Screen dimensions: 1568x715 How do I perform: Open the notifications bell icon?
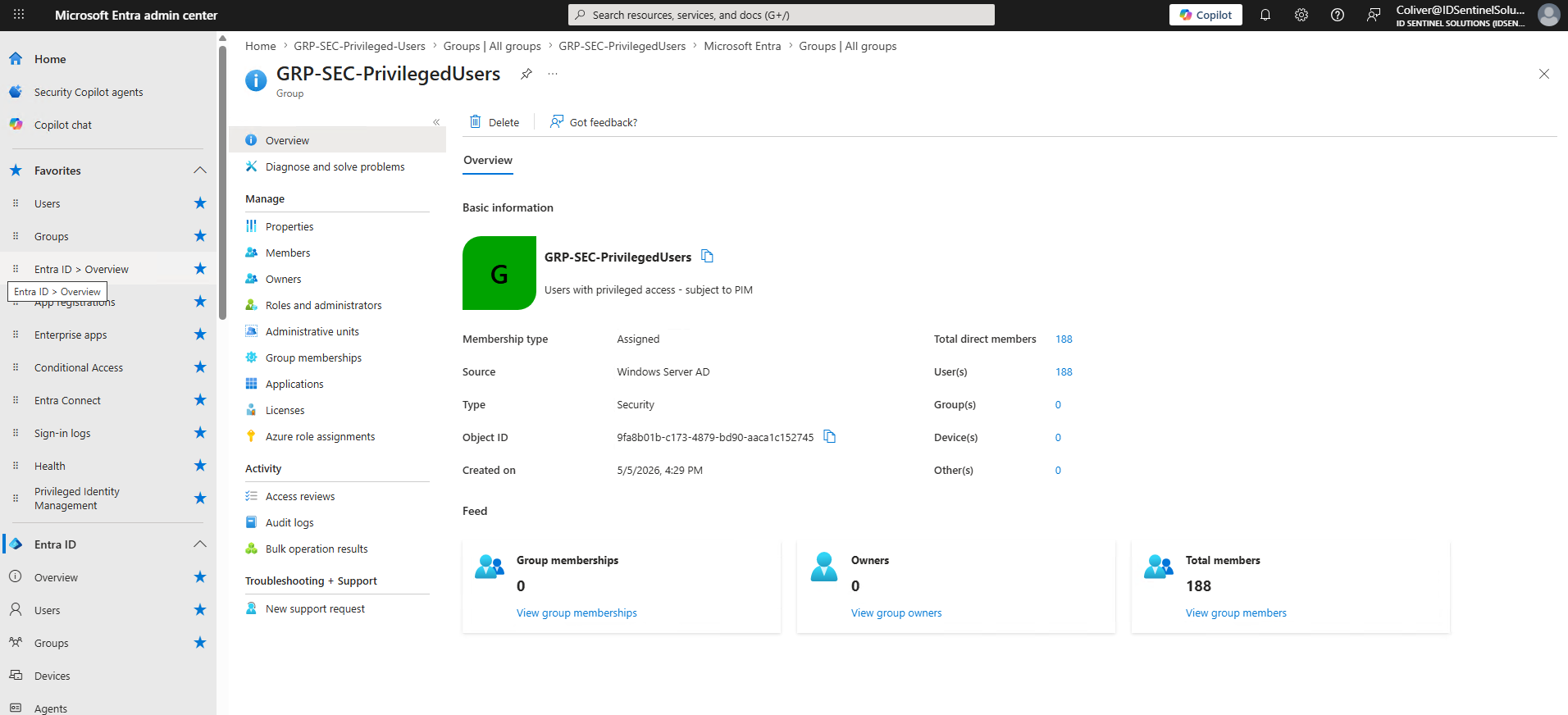point(1265,15)
